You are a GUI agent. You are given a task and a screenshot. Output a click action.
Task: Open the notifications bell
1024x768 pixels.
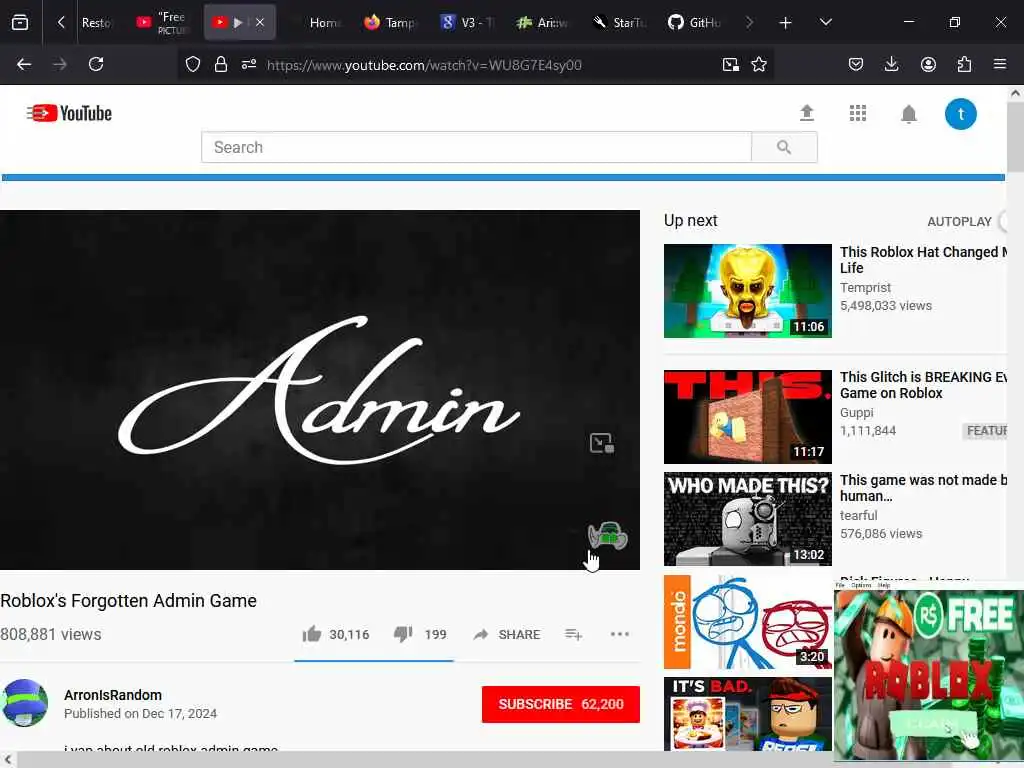(908, 114)
